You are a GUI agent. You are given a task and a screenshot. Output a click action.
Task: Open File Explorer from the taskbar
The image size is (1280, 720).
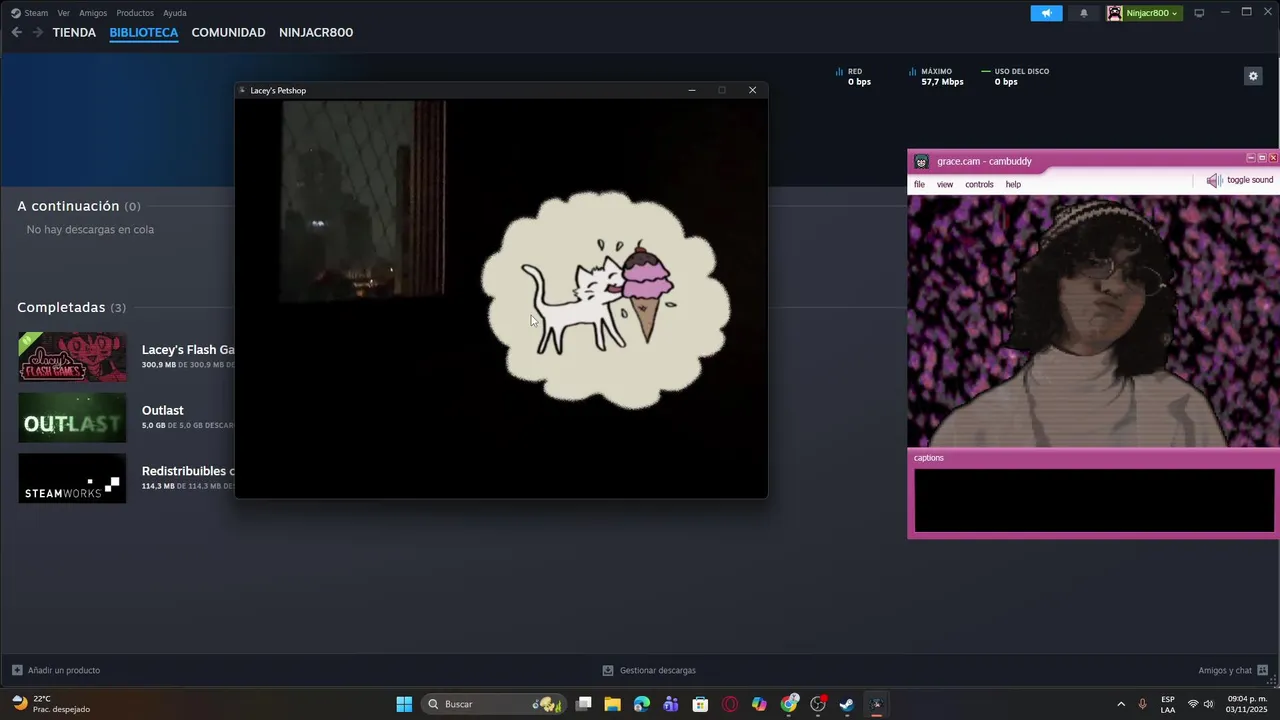[x=613, y=704]
